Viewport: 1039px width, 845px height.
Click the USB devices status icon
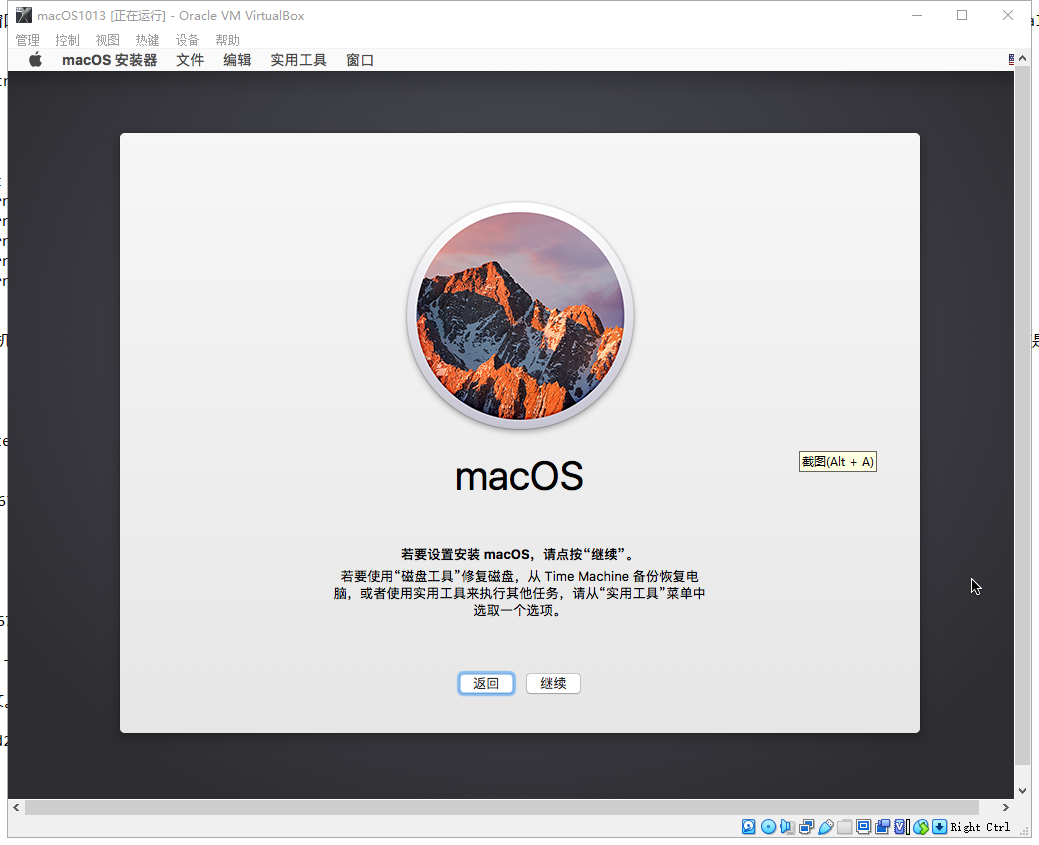[826, 826]
